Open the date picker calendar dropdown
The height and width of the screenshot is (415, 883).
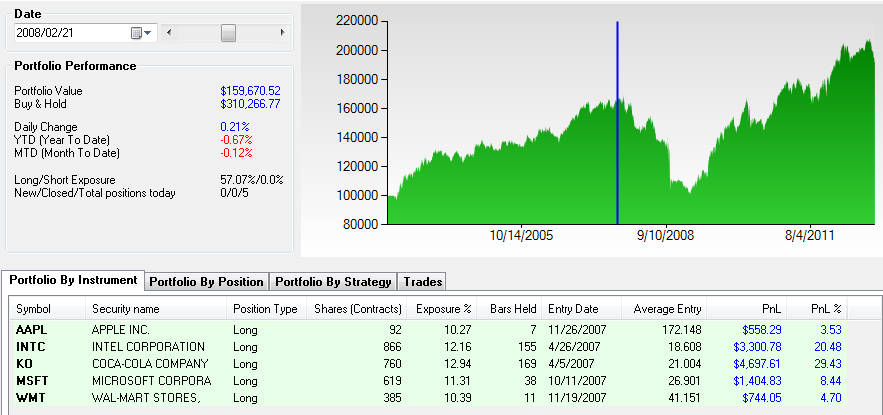click(142, 33)
